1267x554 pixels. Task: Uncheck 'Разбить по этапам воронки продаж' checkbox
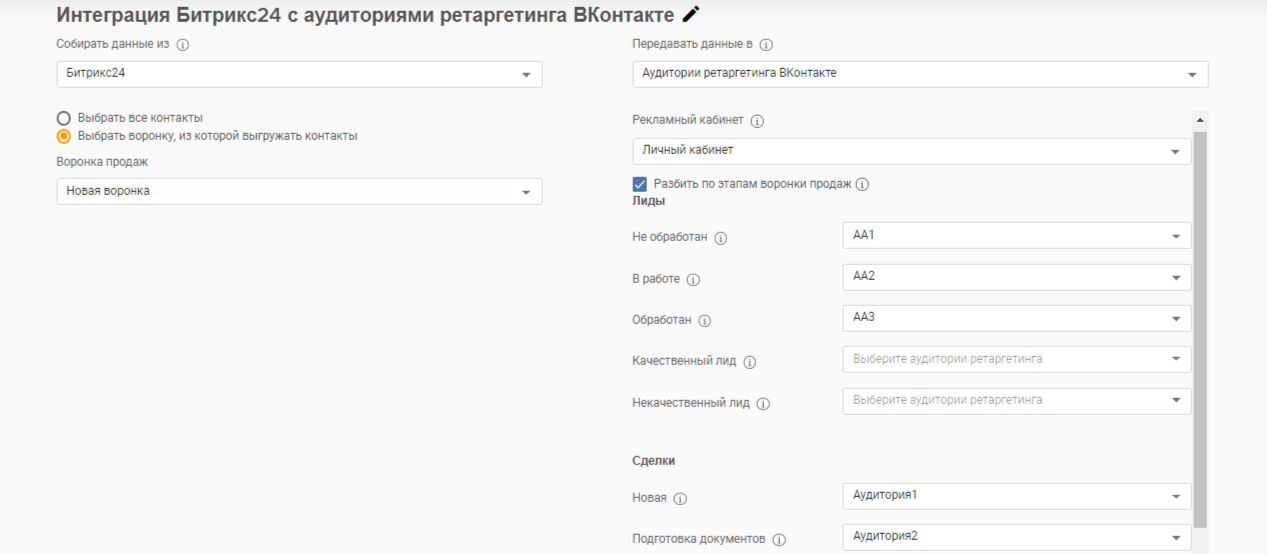[x=640, y=184]
